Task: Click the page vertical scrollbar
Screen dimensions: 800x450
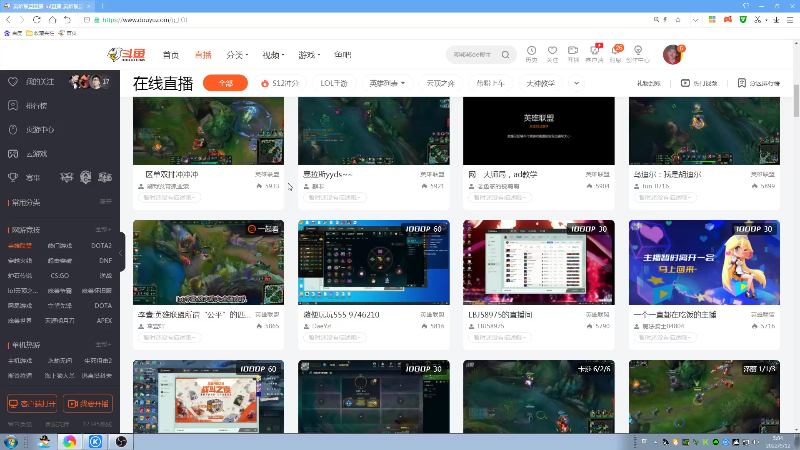Action: pos(796,101)
